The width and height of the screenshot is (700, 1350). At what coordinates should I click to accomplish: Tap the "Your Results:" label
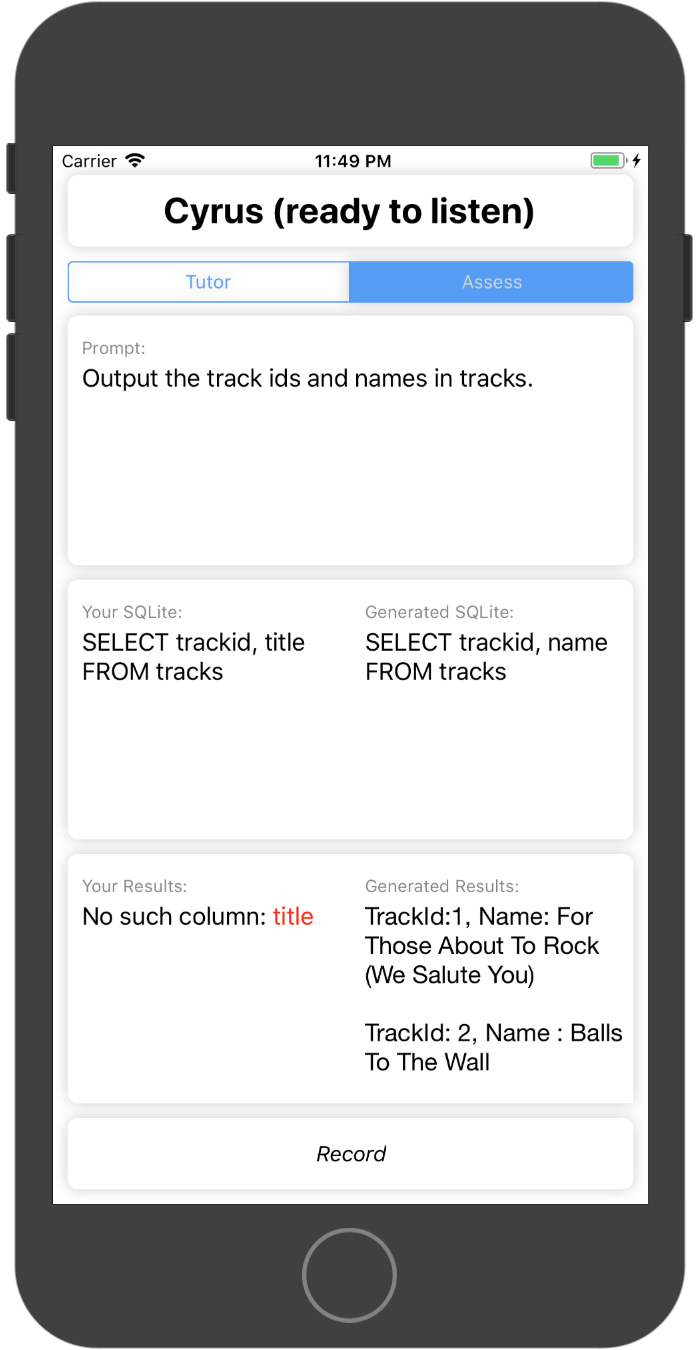coord(134,886)
